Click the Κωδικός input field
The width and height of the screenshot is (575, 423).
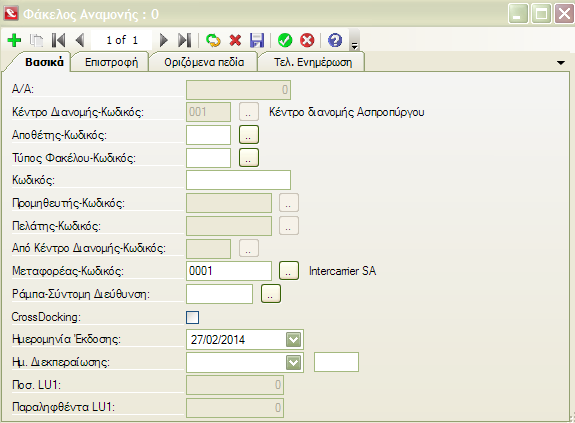coord(238,180)
